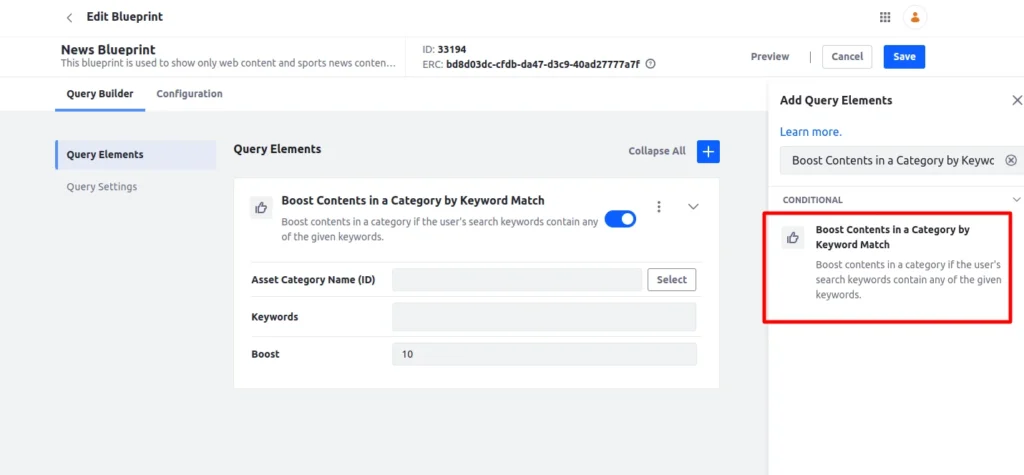This screenshot has height=475, width=1024.
Task: Add a query element with plus button
Action: point(708,151)
